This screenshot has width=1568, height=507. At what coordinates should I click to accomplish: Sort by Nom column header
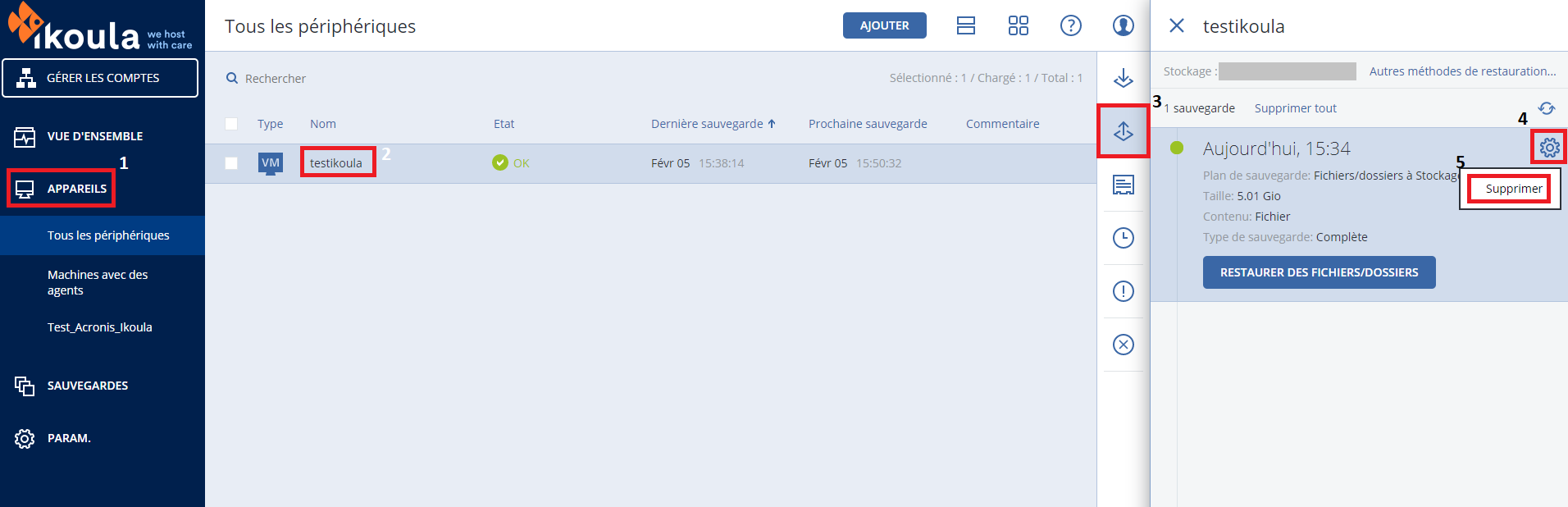point(323,124)
